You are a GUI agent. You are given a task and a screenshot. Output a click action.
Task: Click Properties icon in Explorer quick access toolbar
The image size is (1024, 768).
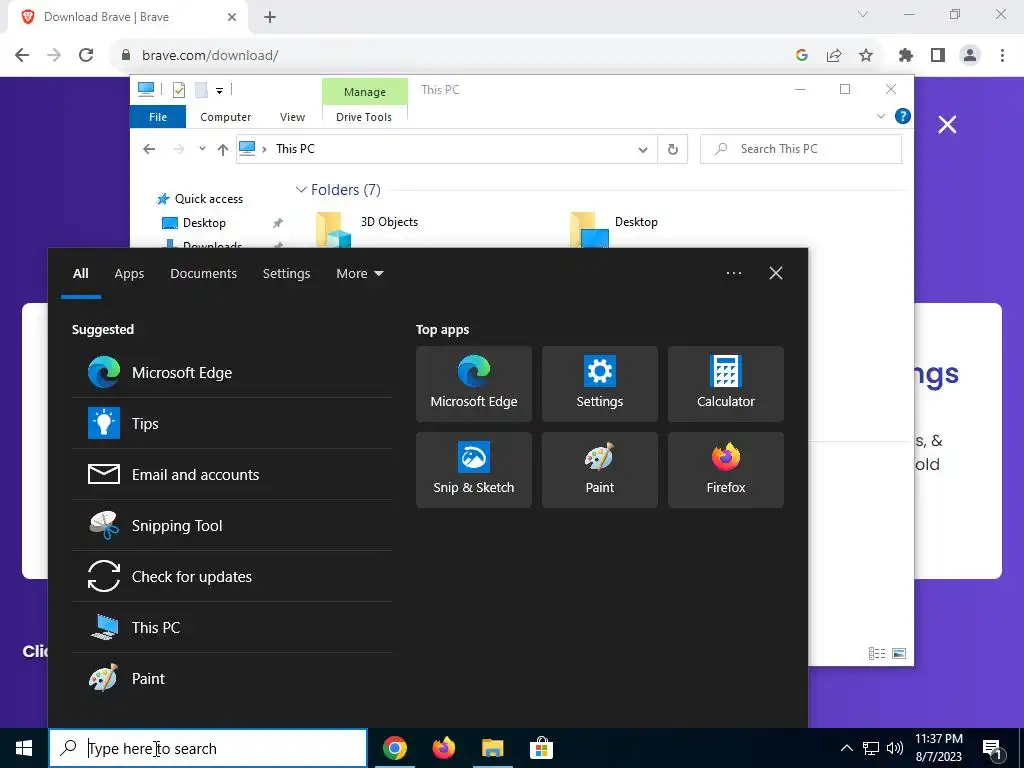click(179, 90)
